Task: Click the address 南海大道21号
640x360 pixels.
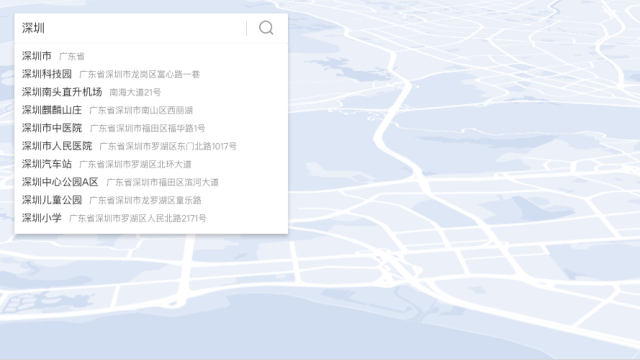Action: [135, 92]
